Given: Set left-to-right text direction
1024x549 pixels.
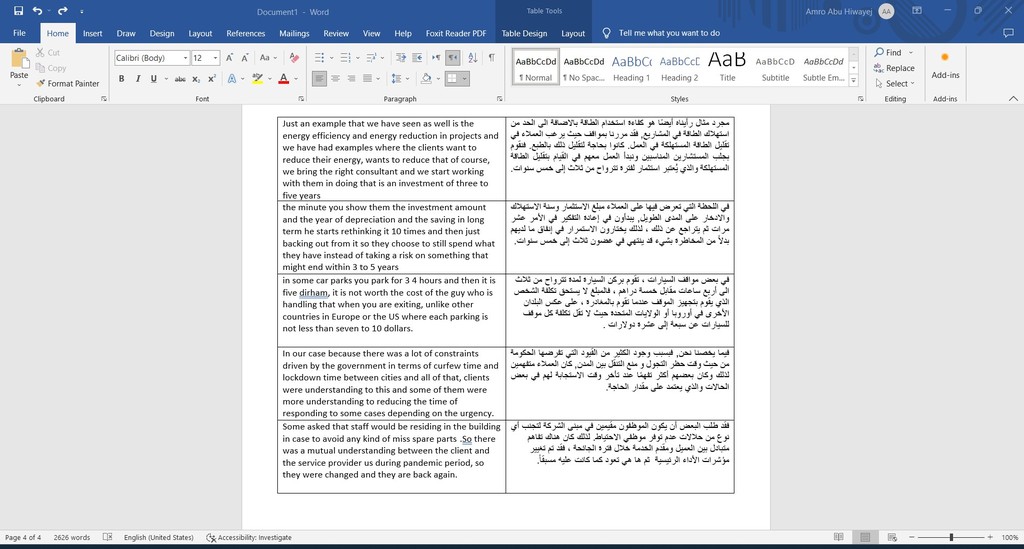Looking at the screenshot, I should (x=436, y=58).
